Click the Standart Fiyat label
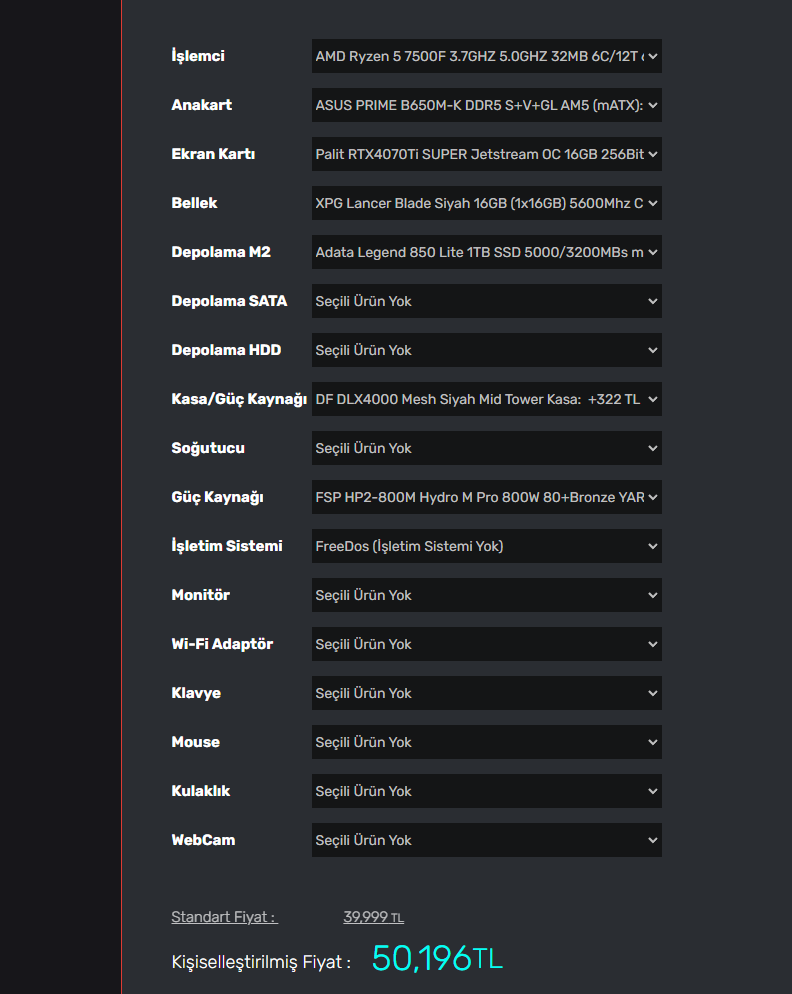The height and width of the screenshot is (994, 792). [x=224, y=917]
